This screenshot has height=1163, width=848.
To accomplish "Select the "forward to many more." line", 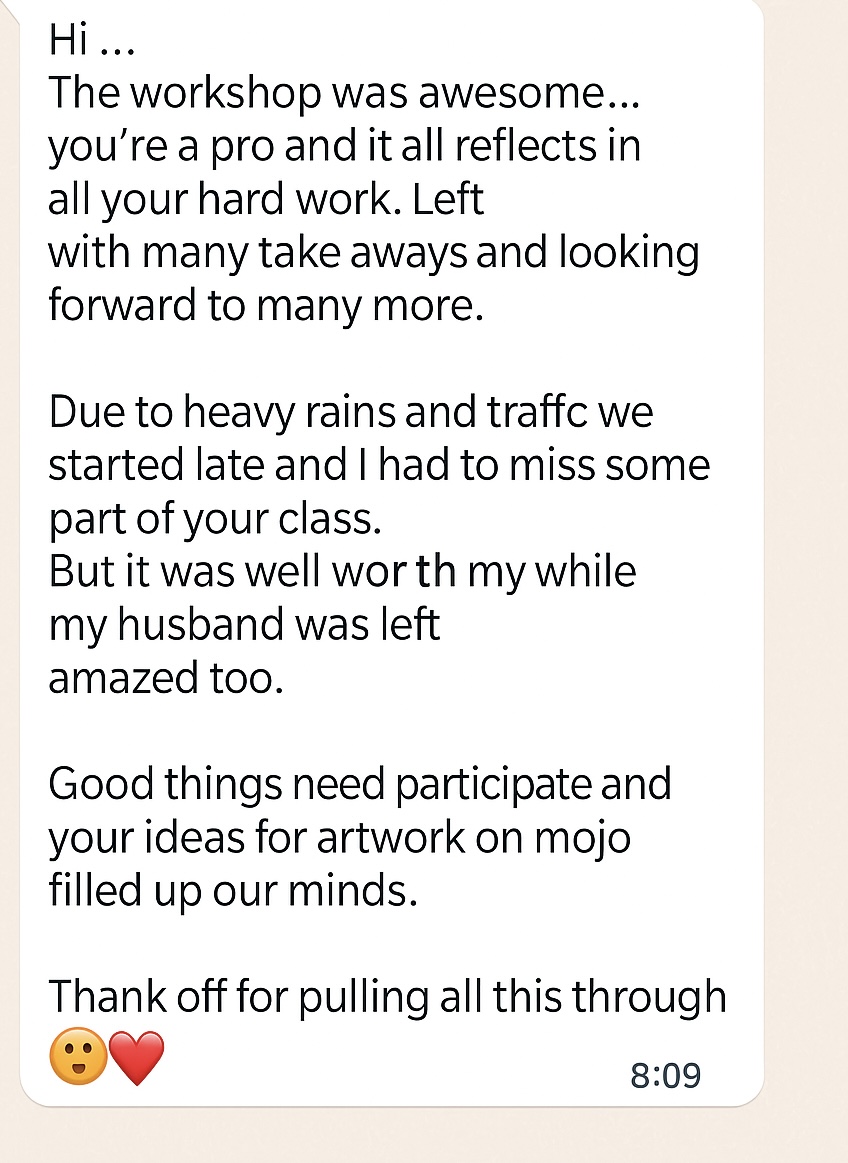I will click(266, 305).
